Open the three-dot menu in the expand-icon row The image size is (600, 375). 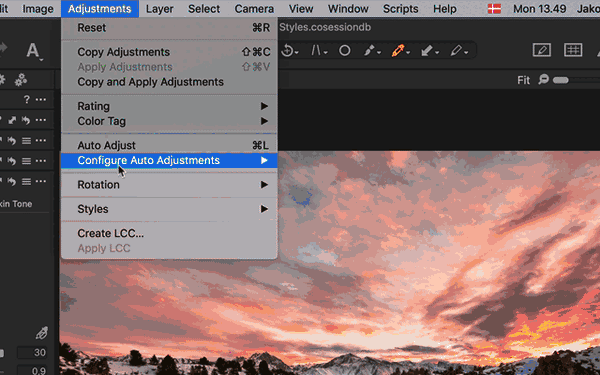pyautogui.click(x=41, y=120)
